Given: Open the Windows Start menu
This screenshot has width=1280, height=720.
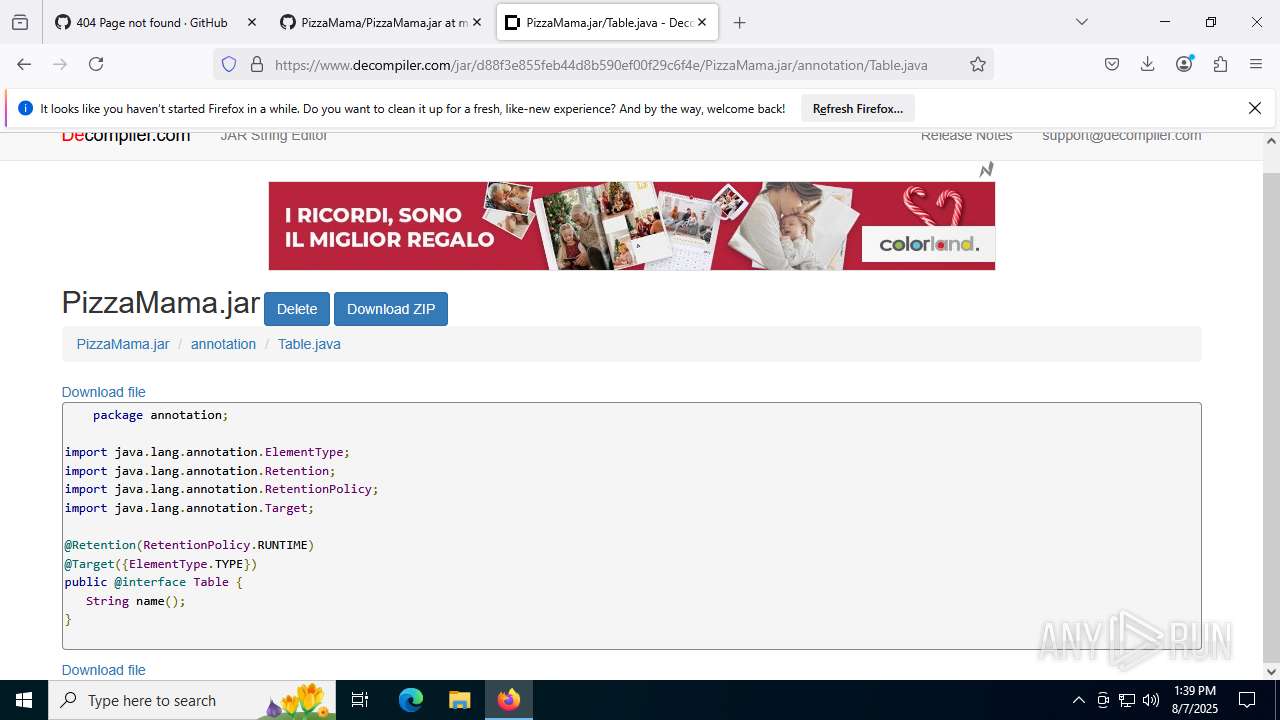Looking at the screenshot, I should tap(24, 700).
